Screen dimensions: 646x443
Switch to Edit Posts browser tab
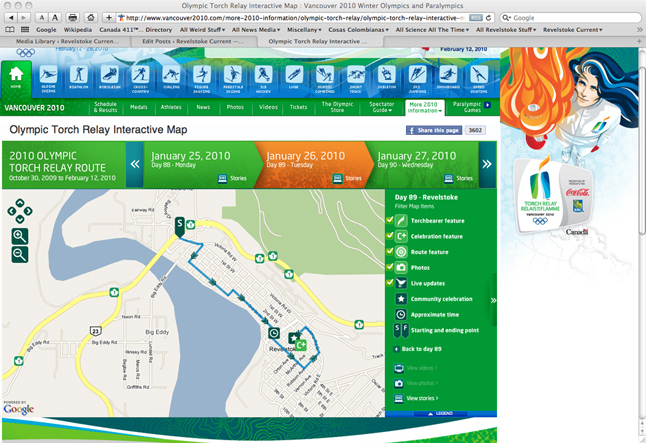click(193, 41)
